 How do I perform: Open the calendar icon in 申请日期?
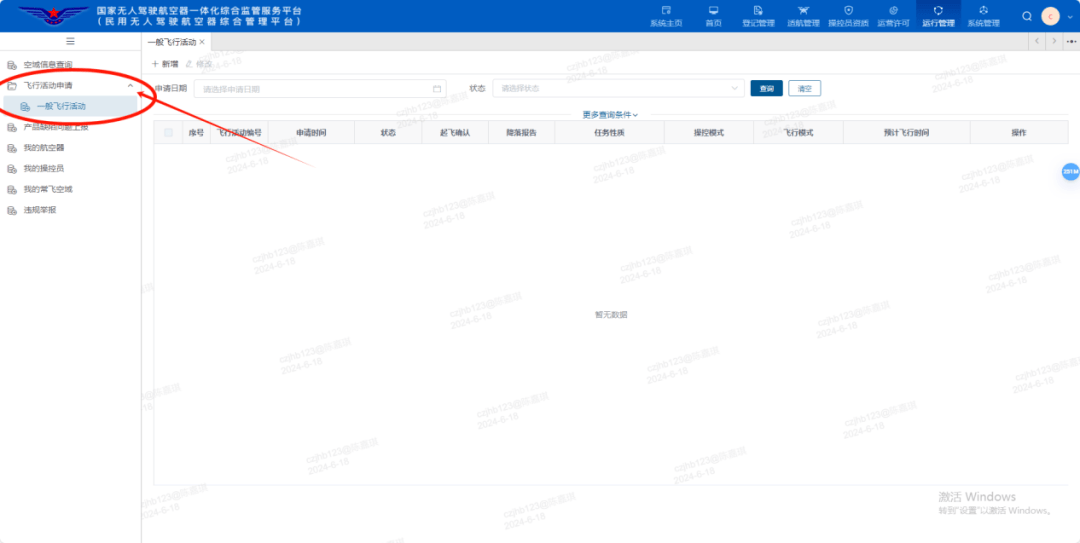[437, 89]
